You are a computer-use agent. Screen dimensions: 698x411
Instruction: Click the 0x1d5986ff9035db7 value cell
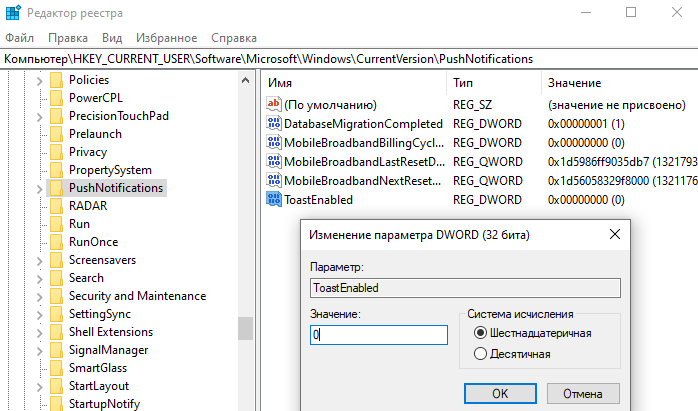[x=622, y=162]
